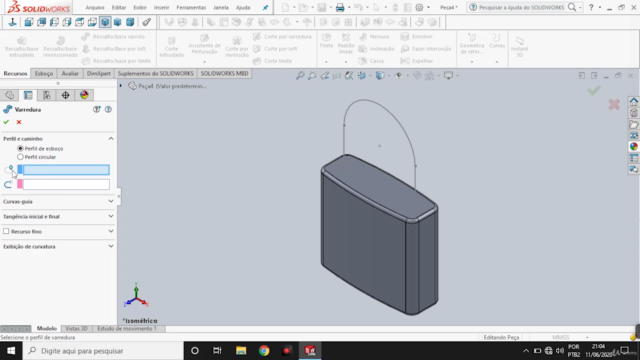The height and width of the screenshot is (360, 640).
Task: Click the Zoom to Area icon
Action: click(x=312, y=76)
